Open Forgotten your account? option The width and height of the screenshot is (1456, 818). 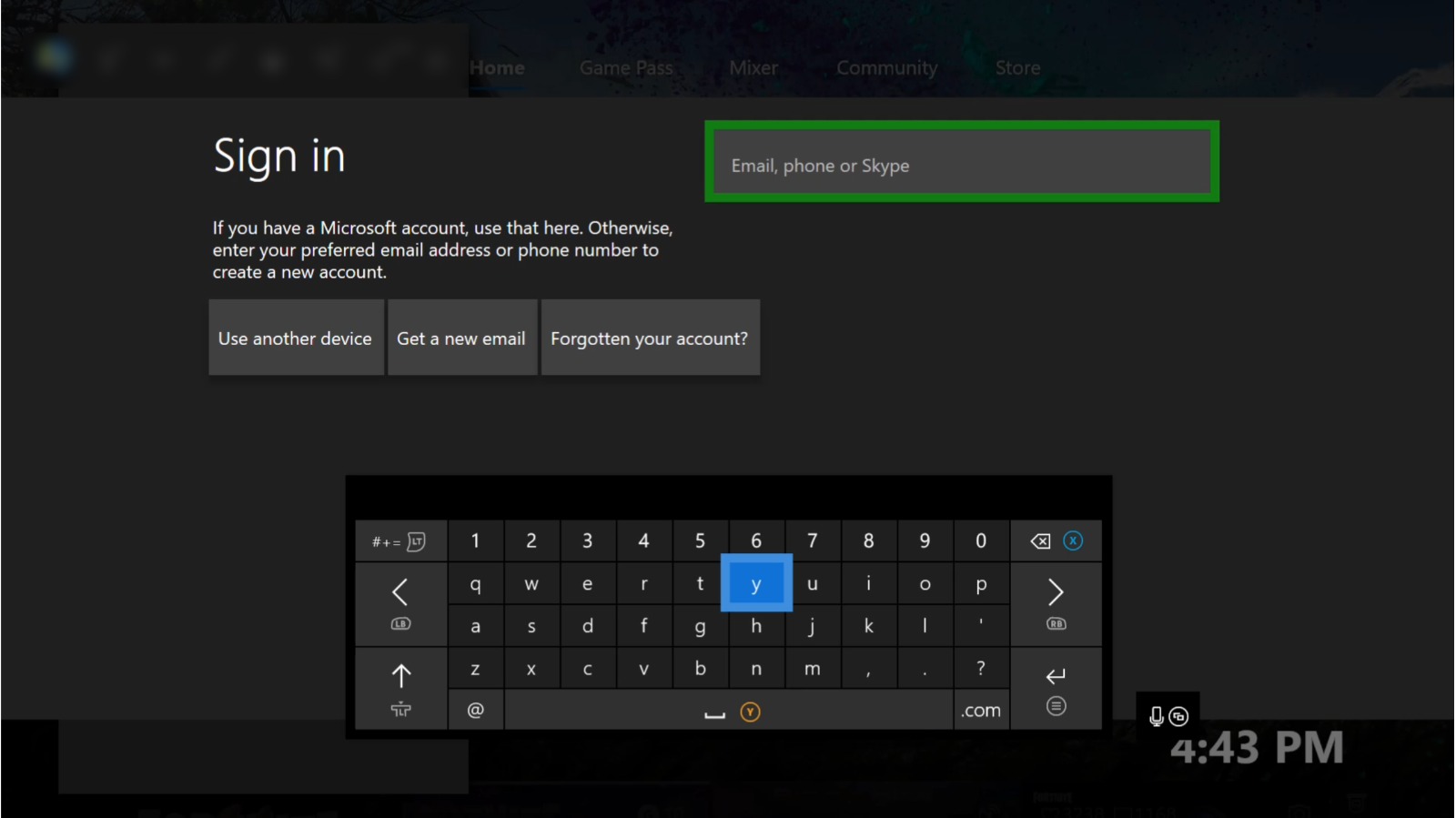[x=651, y=338]
